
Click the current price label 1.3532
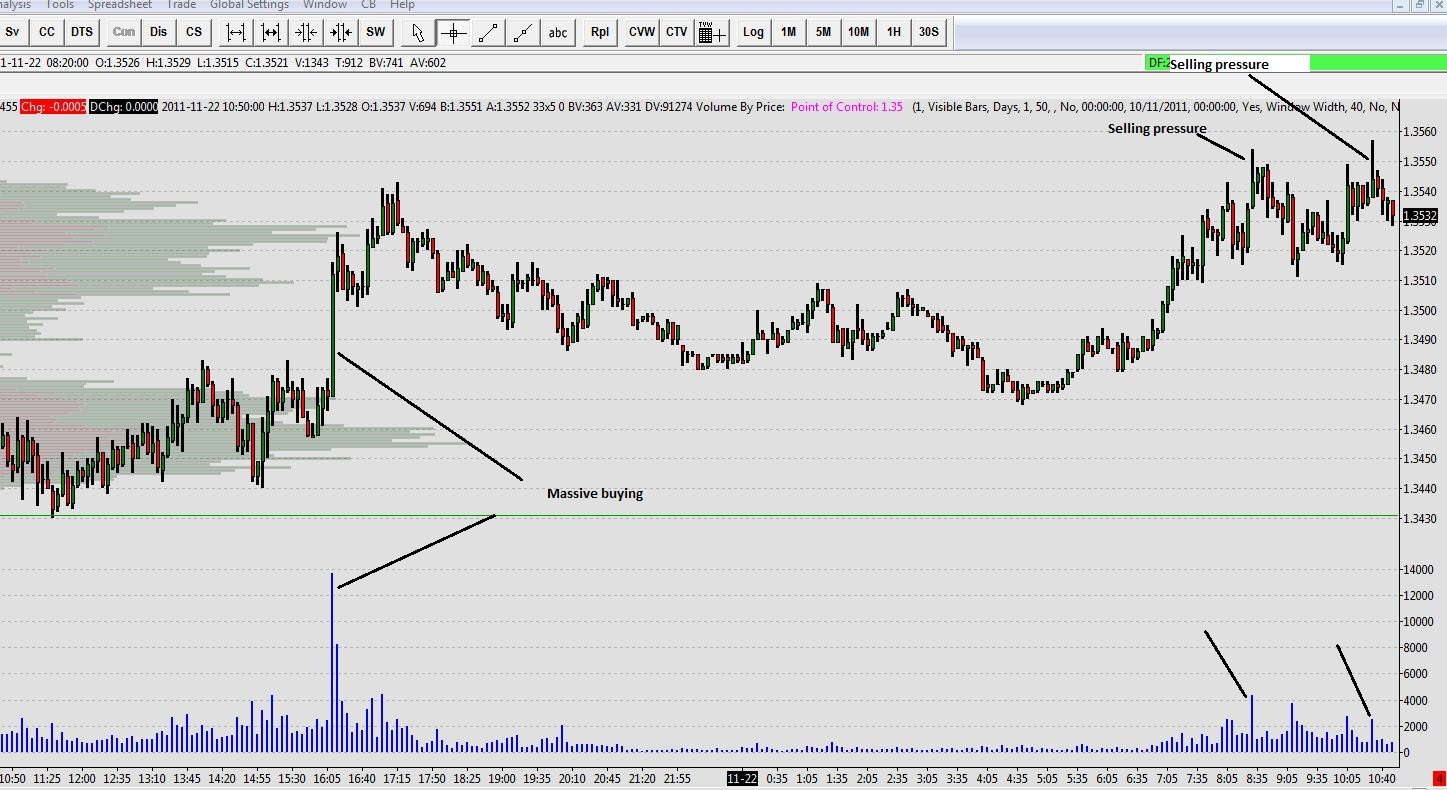pos(1420,216)
